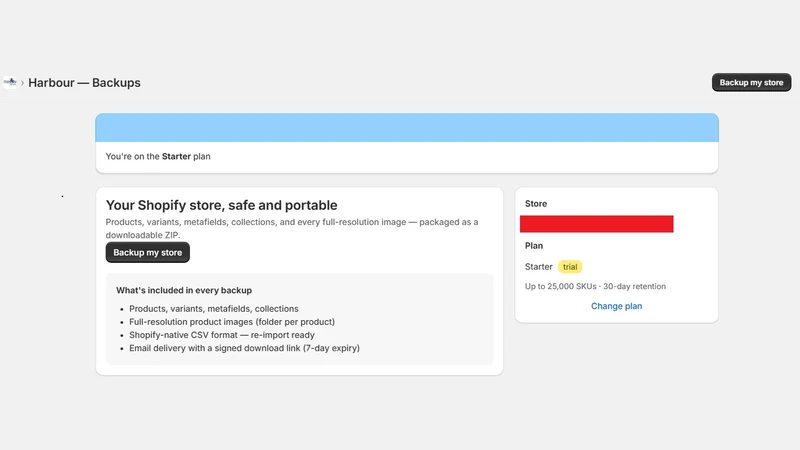The image size is (800, 450).
Task: Click bullet "Products, variants, metafields, collections"
Action: click(214, 309)
